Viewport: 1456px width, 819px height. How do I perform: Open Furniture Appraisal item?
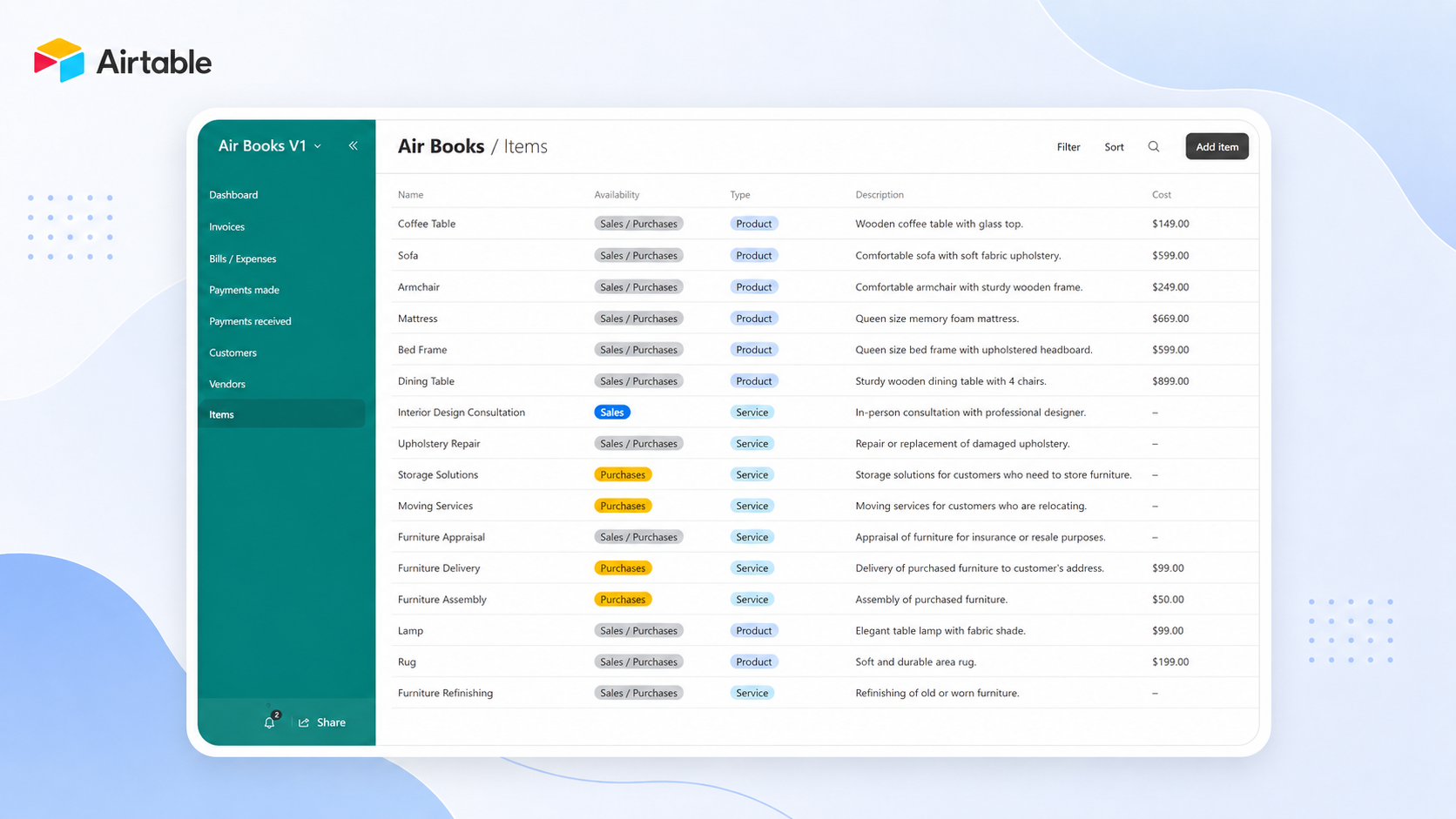pos(441,537)
